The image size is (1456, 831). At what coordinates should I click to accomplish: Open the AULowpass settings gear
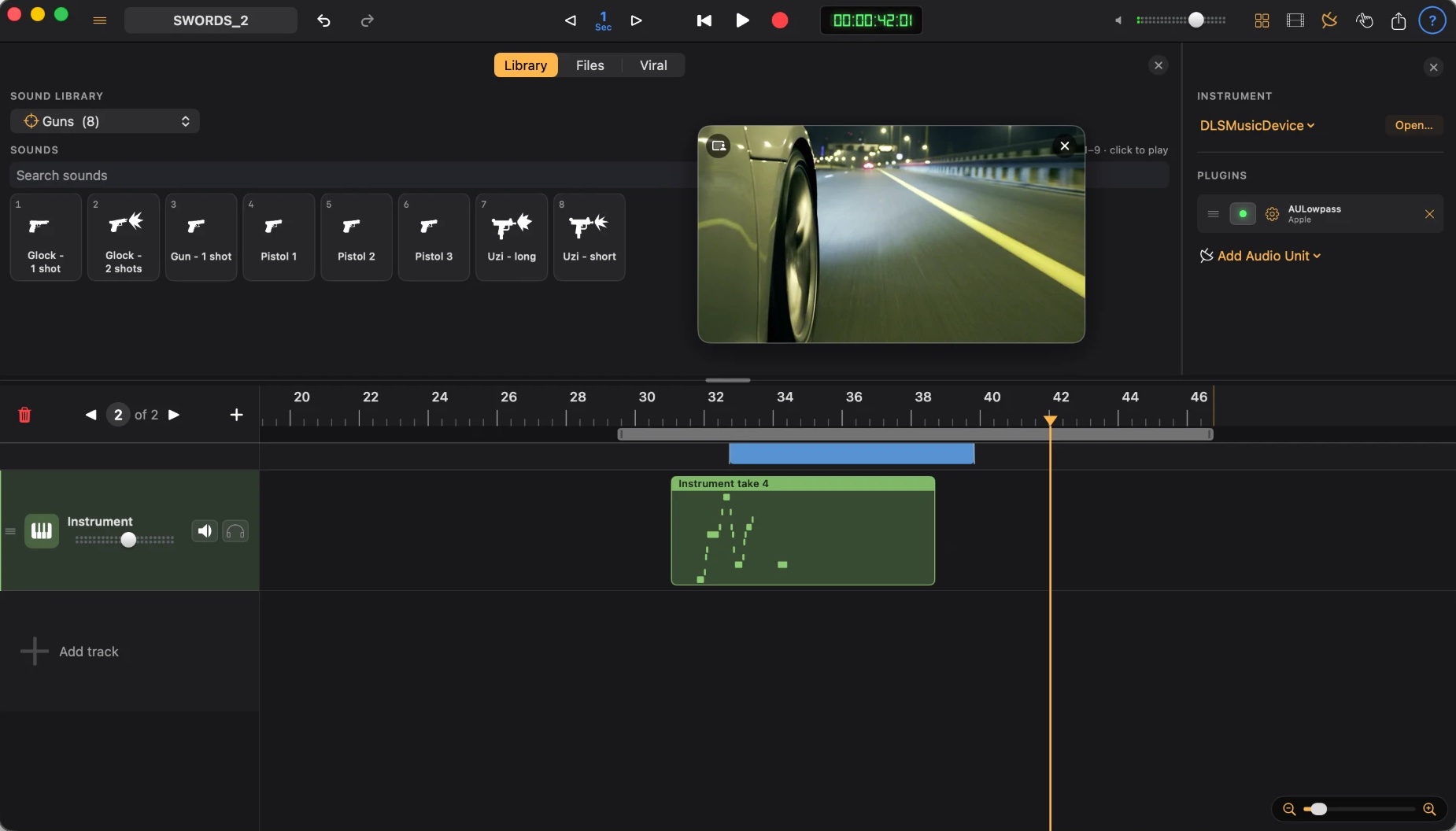click(x=1272, y=214)
